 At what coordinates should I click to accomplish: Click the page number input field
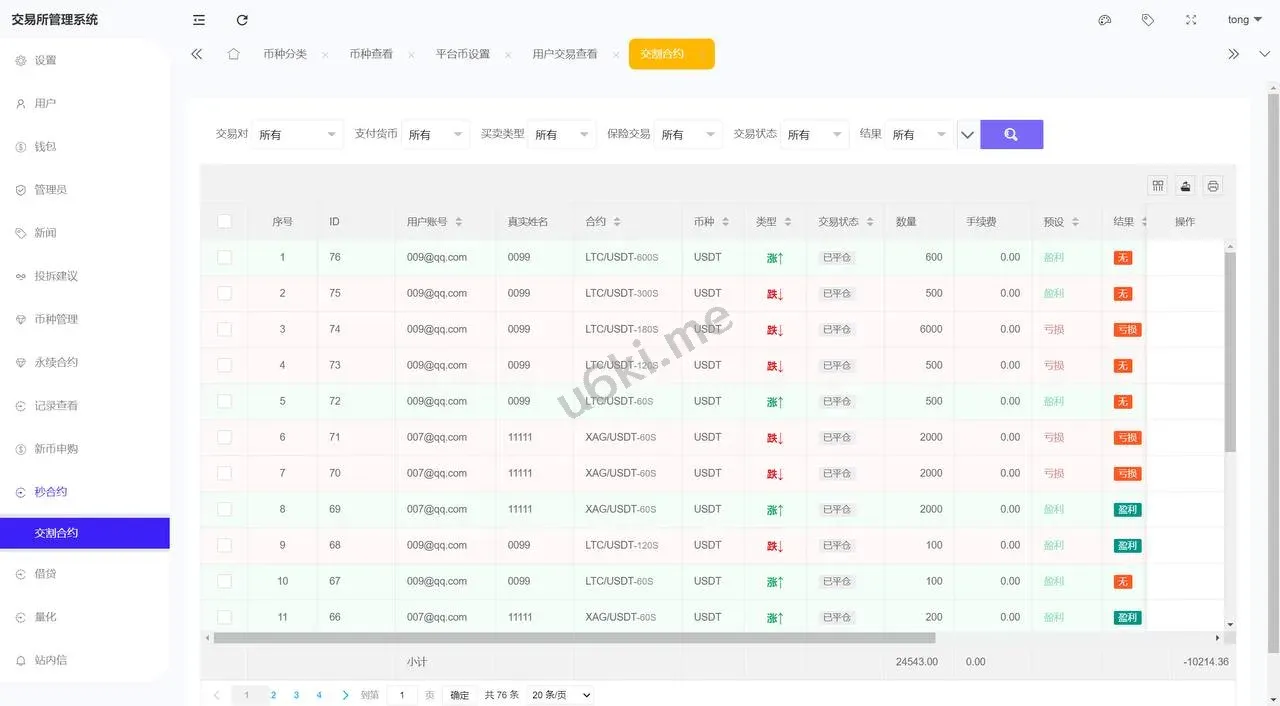point(402,695)
